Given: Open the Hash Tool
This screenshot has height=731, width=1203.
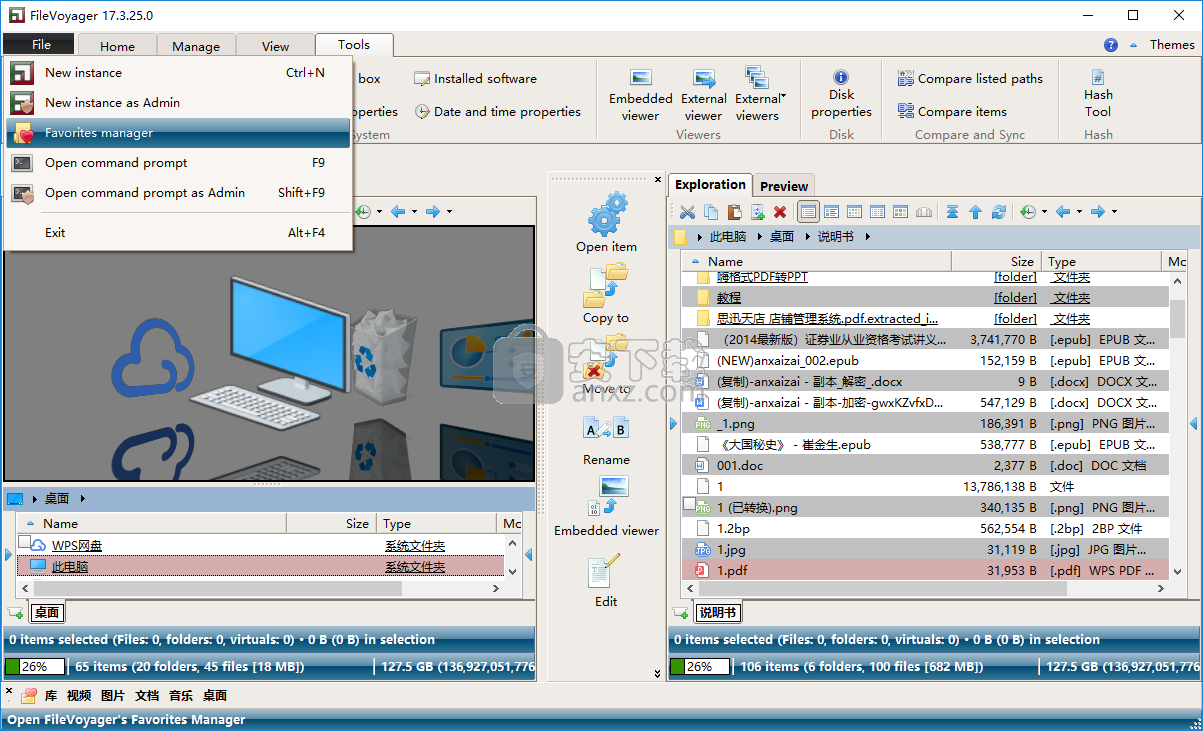Looking at the screenshot, I should click(x=1098, y=95).
